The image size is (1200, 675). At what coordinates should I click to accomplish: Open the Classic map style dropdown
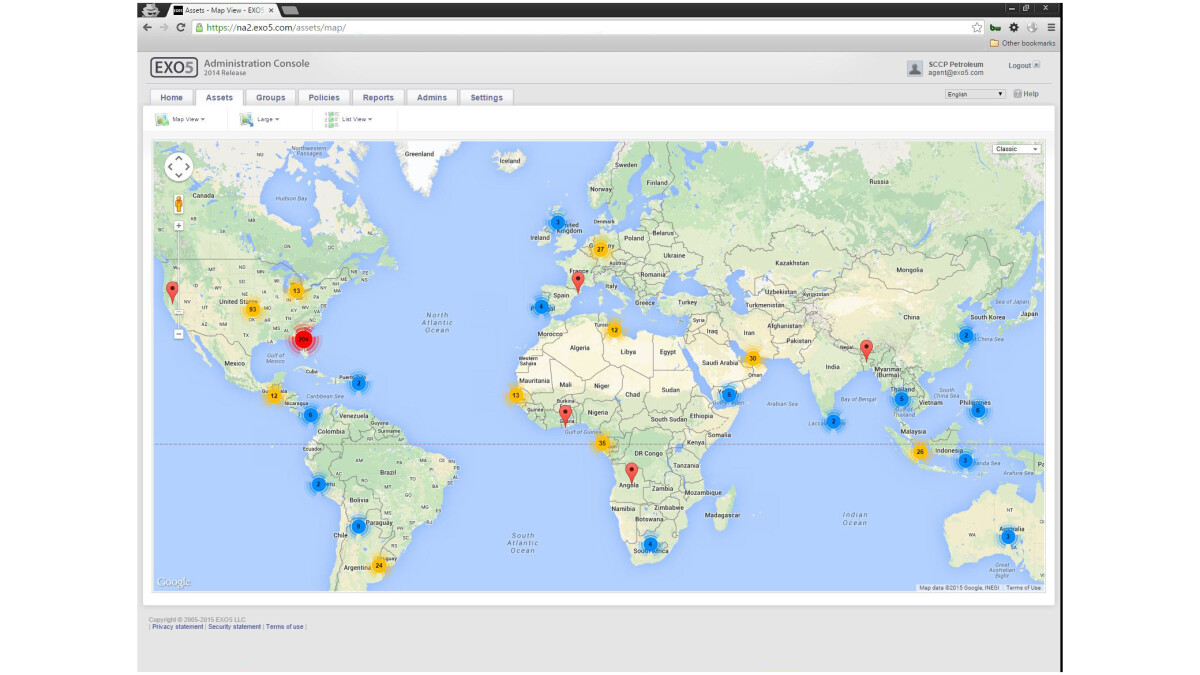1016,149
